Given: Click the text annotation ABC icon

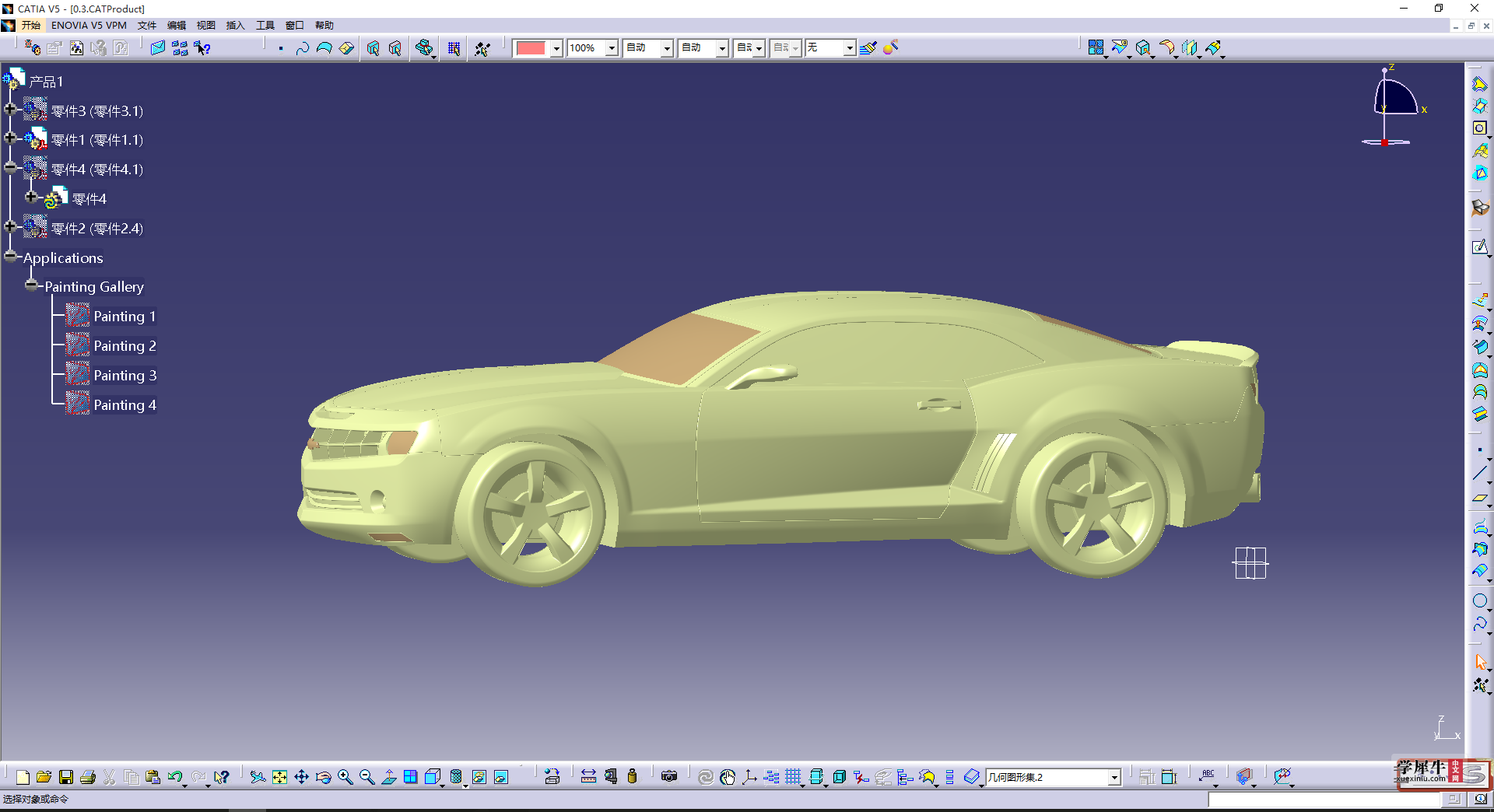Looking at the screenshot, I should [x=1208, y=775].
